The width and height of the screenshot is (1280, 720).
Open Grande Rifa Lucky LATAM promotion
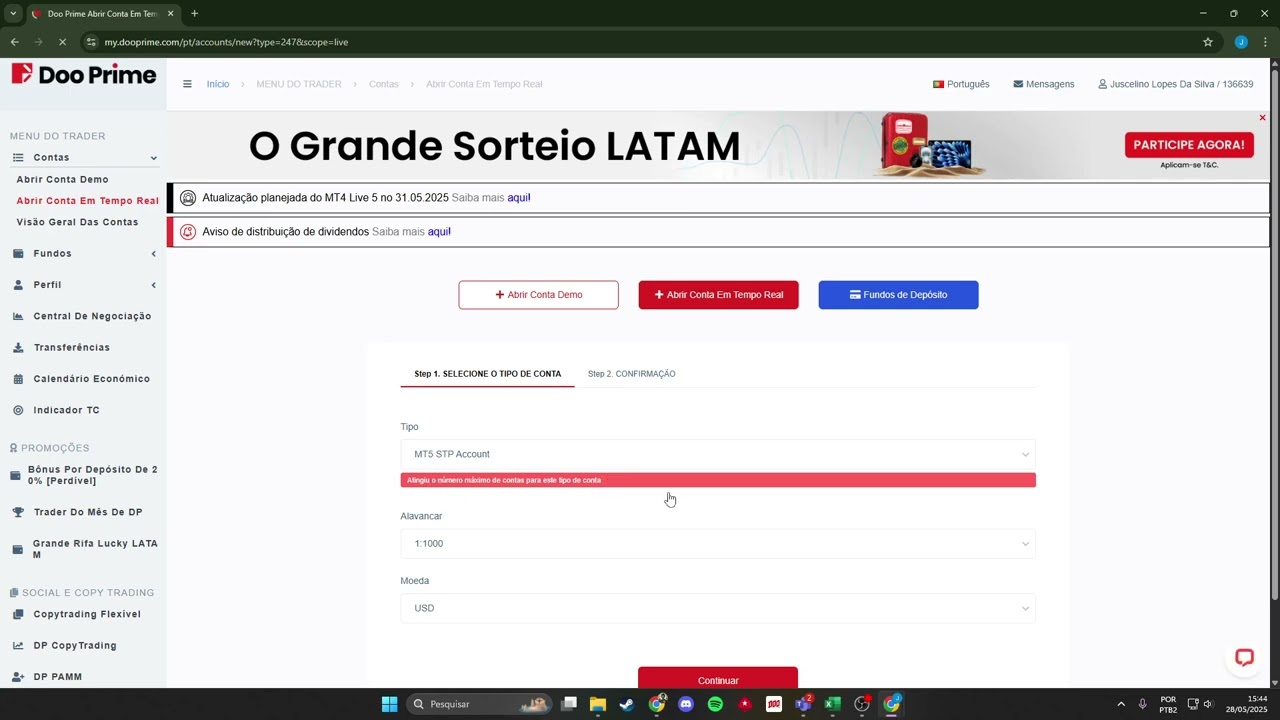pyautogui.click(x=84, y=549)
